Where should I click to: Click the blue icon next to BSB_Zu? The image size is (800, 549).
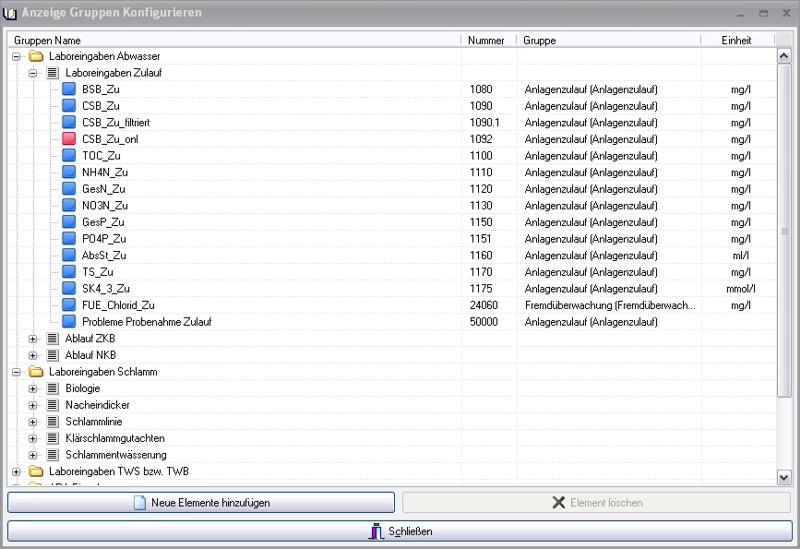(x=69, y=89)
